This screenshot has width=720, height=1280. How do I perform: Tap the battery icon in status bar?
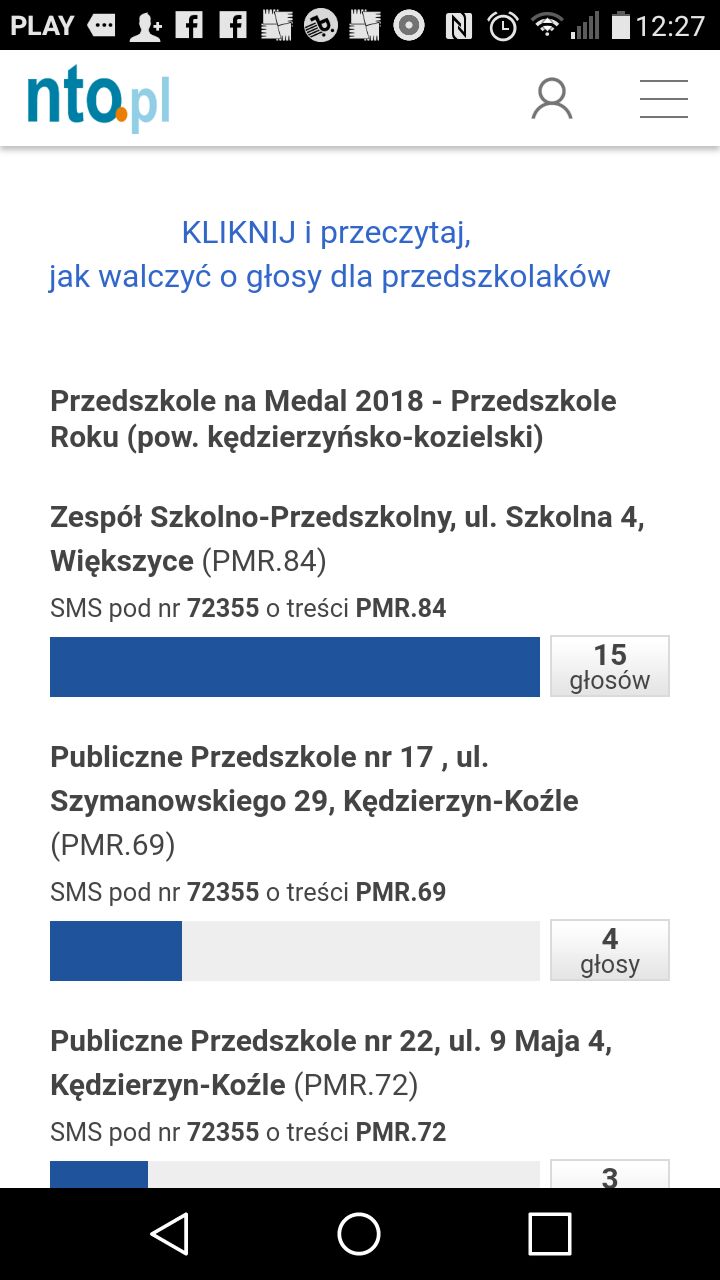620,25
